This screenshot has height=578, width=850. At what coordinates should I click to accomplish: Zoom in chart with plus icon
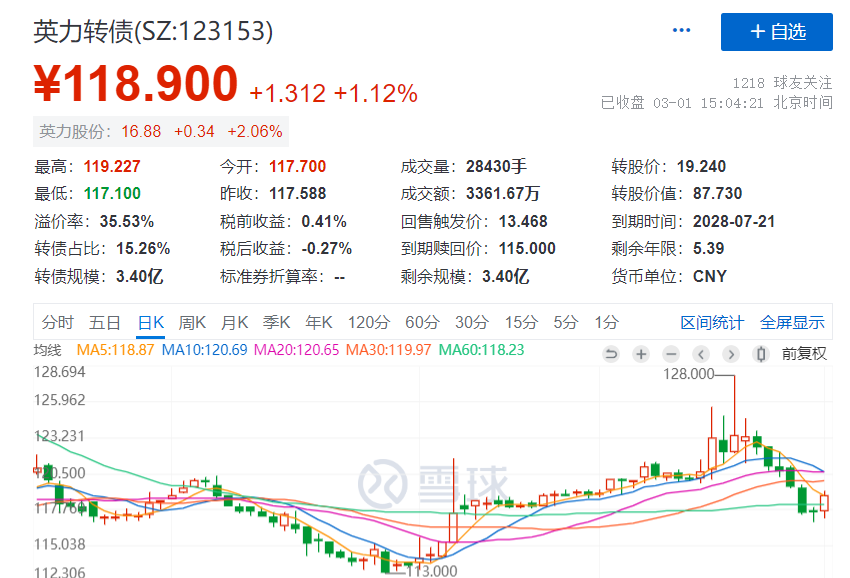point(641,355)
